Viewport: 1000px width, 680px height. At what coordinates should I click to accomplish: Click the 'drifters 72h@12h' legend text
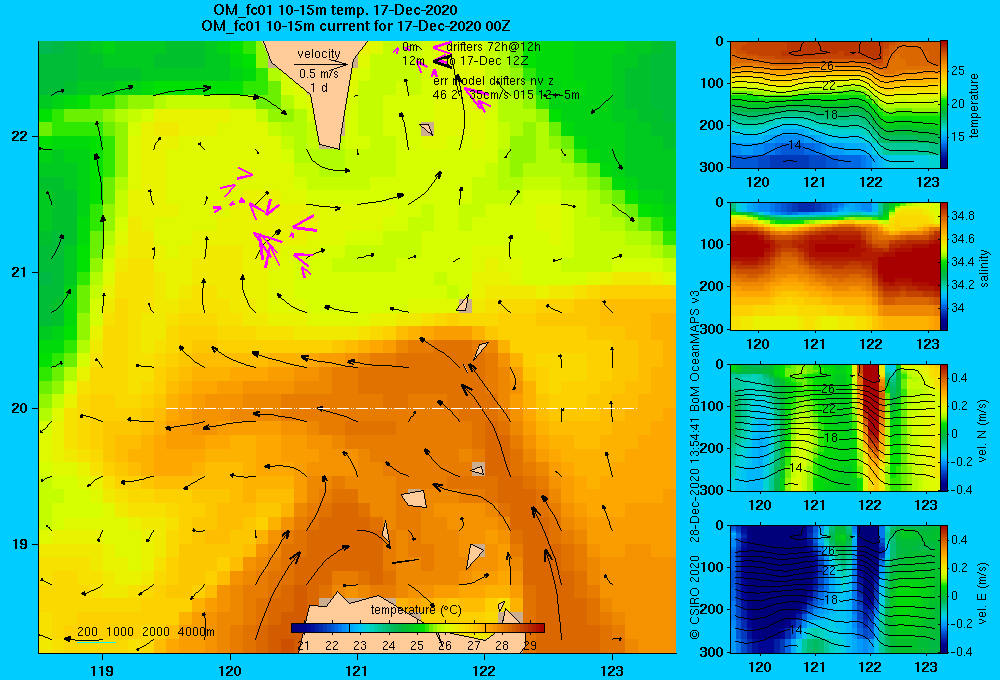click(494, 47)
